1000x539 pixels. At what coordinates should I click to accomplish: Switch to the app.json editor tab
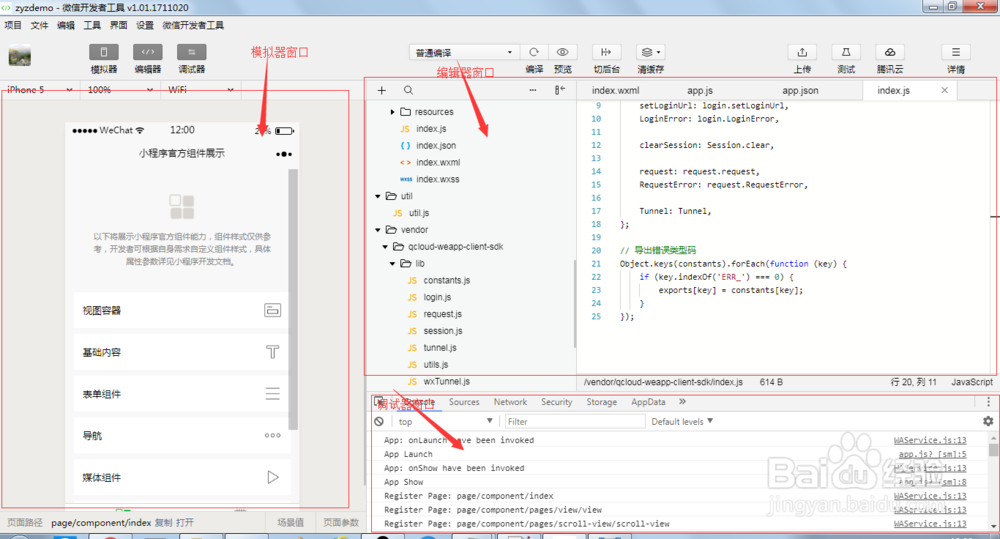800,91
